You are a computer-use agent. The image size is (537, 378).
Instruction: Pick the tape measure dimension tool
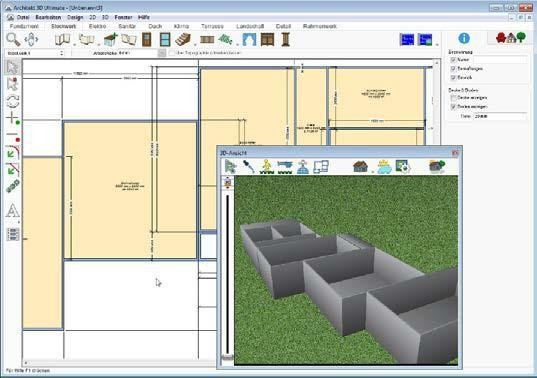(13, 186)
